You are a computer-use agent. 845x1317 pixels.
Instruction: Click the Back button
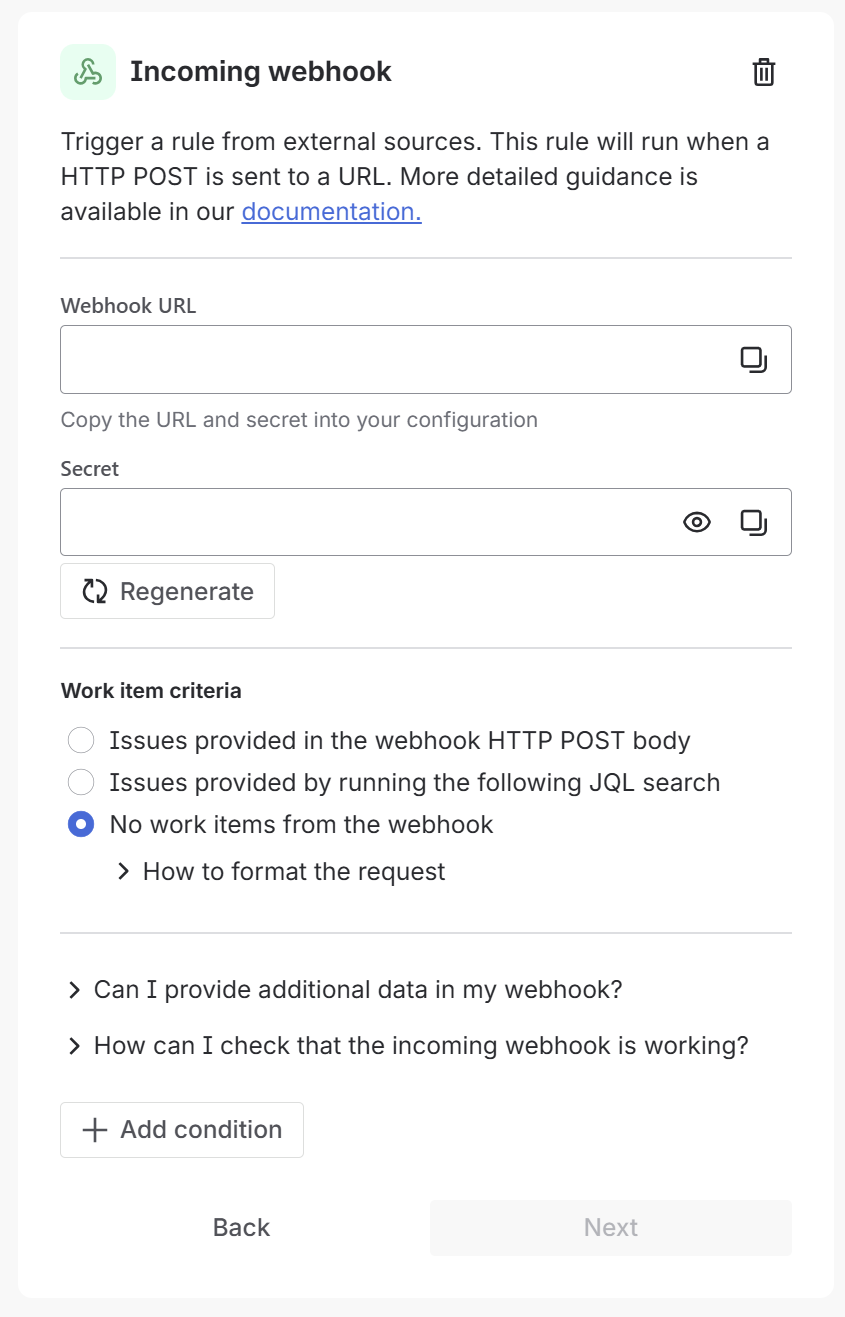[240, 1227]
